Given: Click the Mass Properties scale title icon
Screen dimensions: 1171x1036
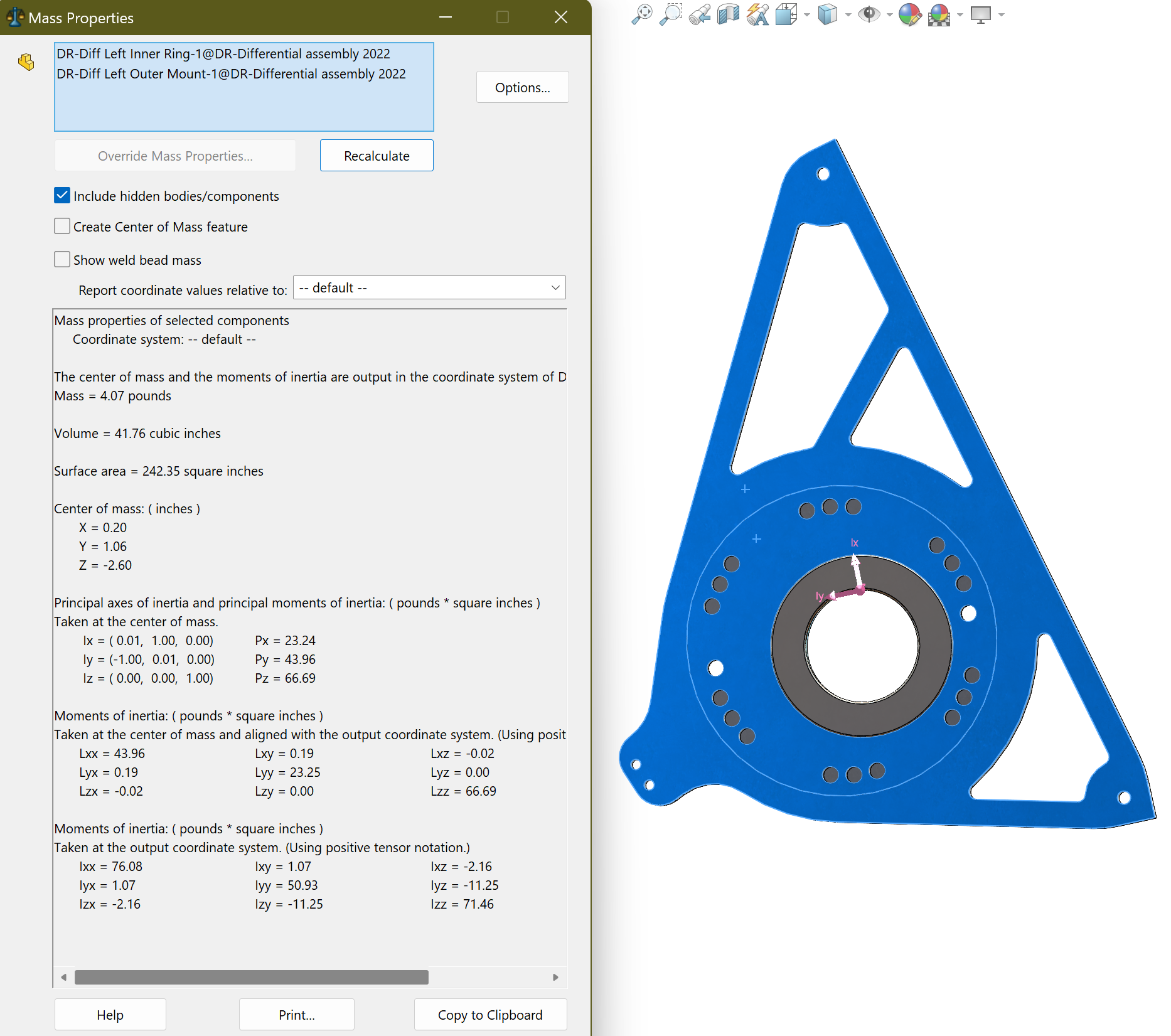Looking at the screenshot, I should 15,17.
